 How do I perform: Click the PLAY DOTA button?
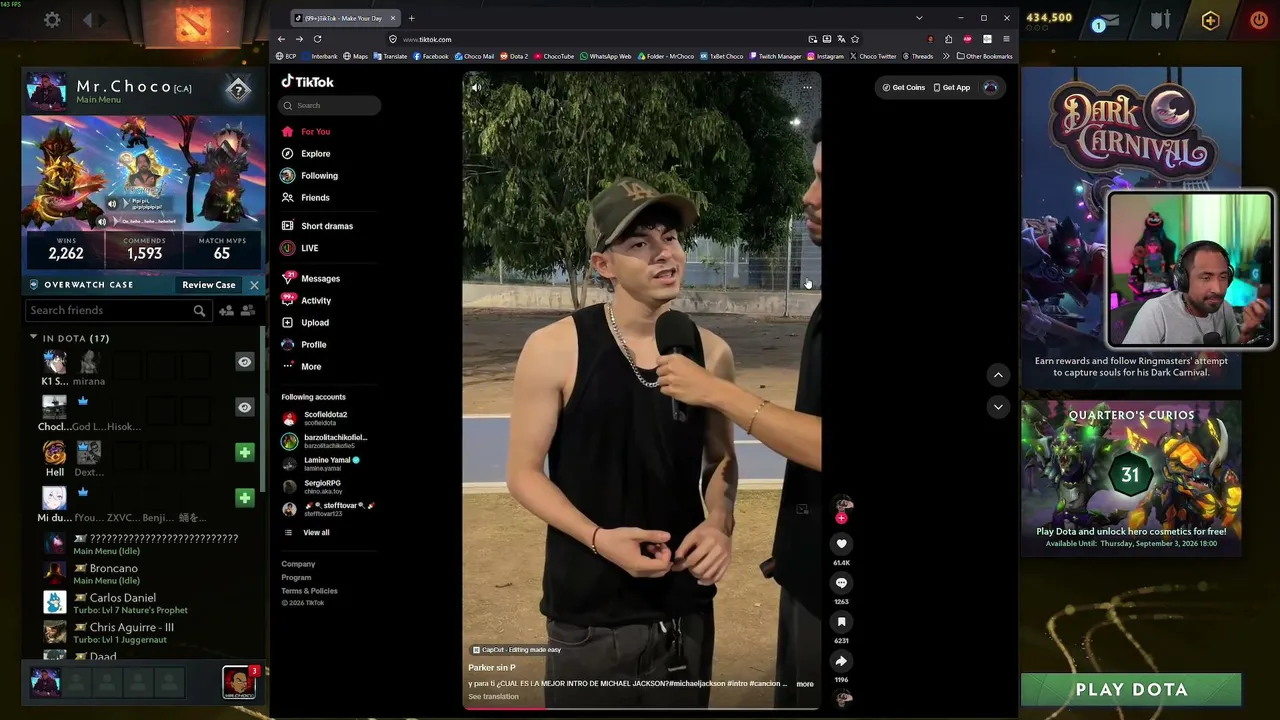1131,690
